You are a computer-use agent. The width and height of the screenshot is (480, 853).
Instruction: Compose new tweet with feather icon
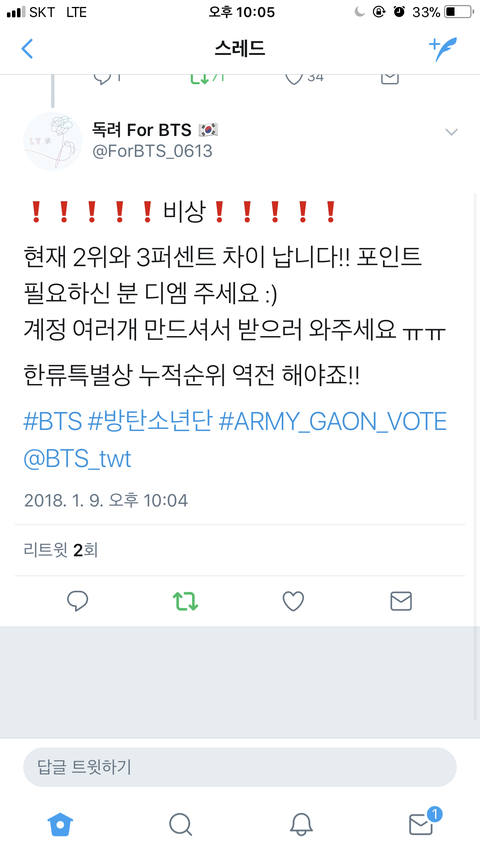pos(443,49)
